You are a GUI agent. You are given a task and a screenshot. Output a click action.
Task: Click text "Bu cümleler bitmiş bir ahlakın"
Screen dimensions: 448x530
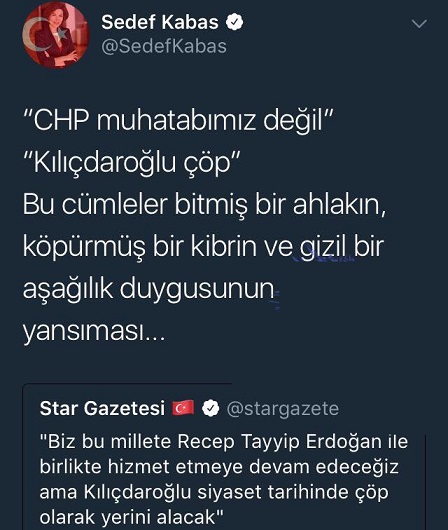204,205
